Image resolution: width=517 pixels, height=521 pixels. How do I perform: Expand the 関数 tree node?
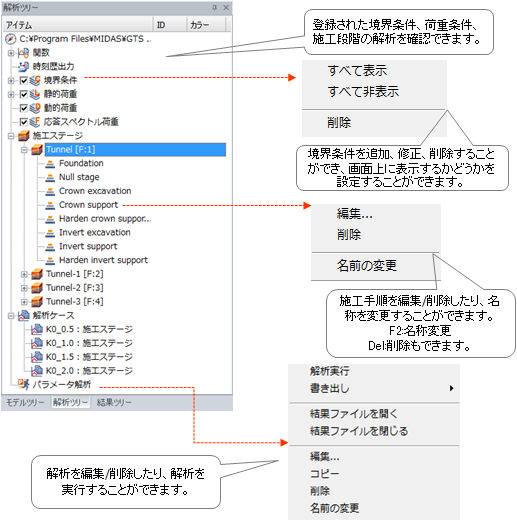pos(11,53)
